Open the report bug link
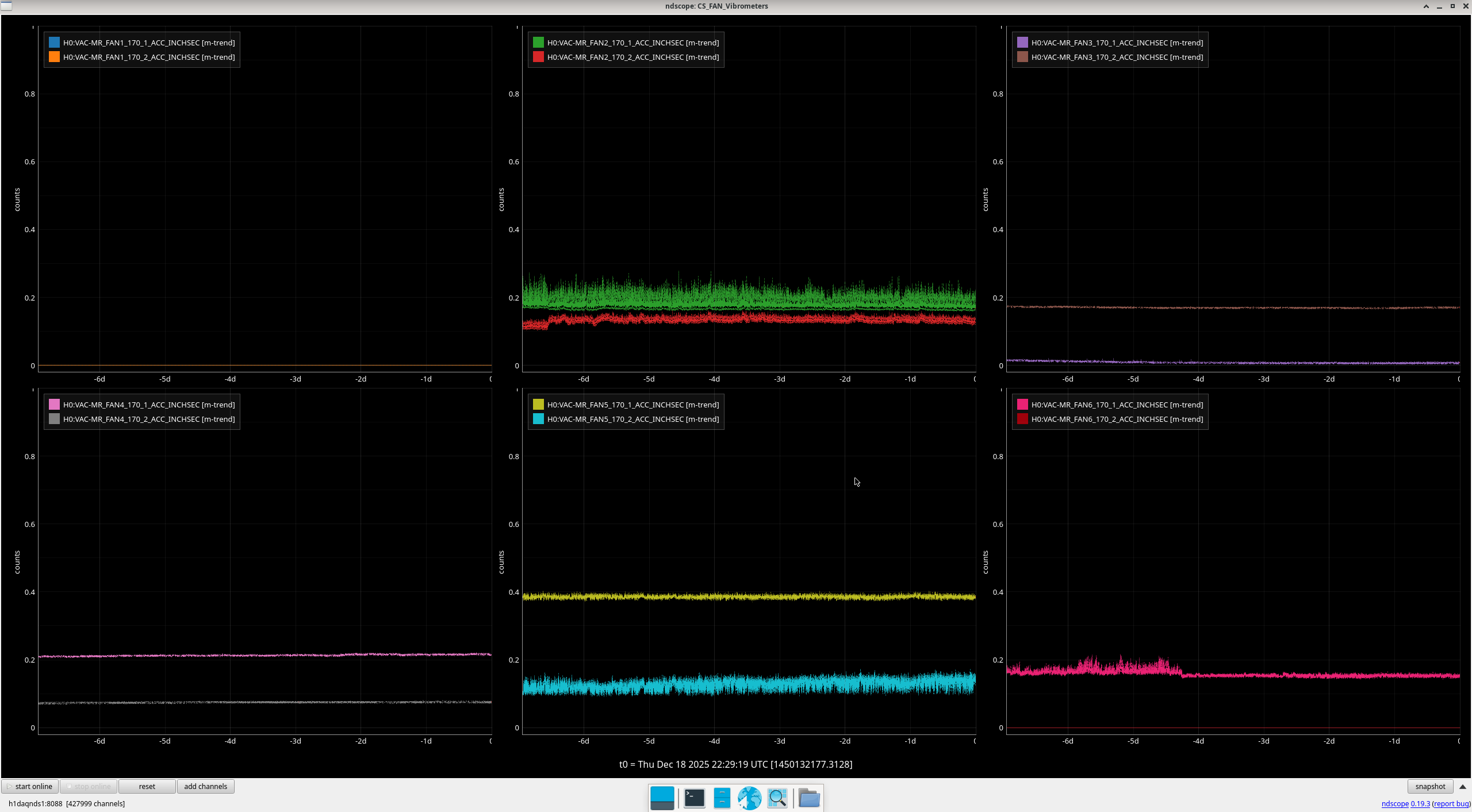 (1451, 803)
